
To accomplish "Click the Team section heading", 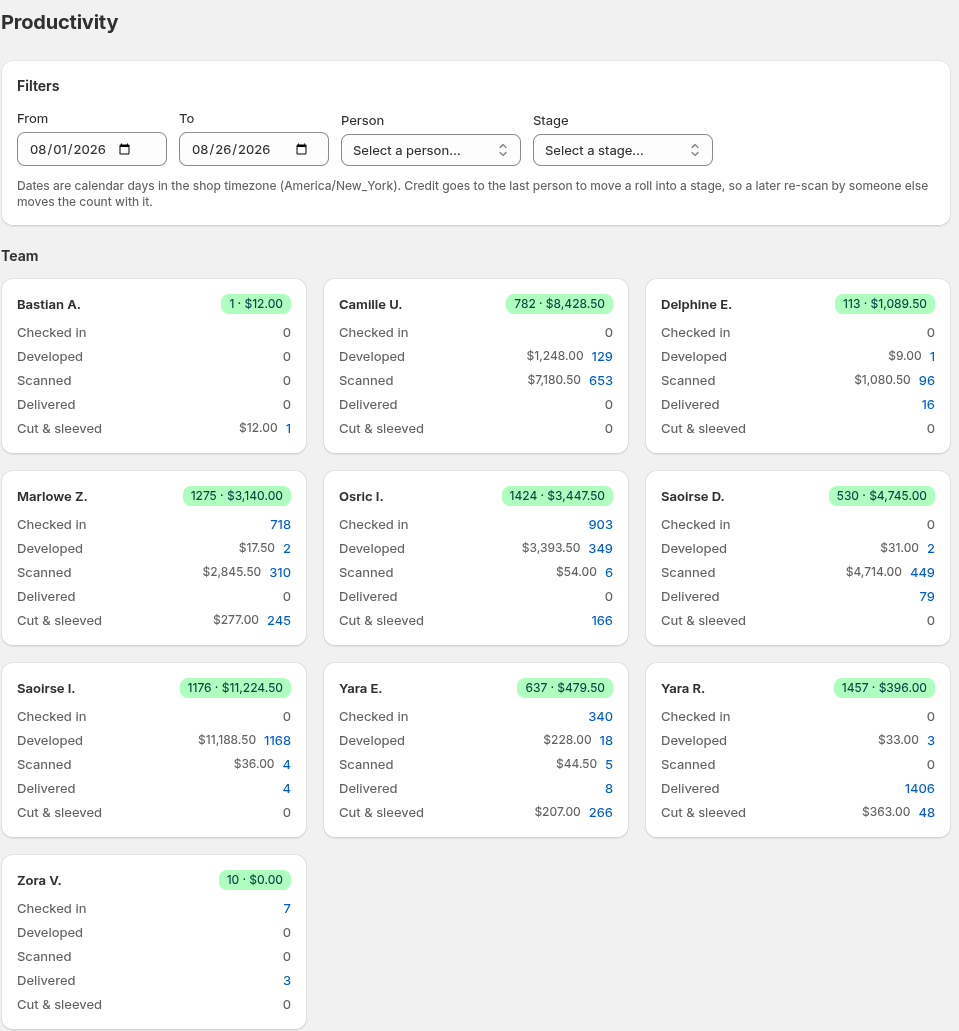I will [20, 256].
